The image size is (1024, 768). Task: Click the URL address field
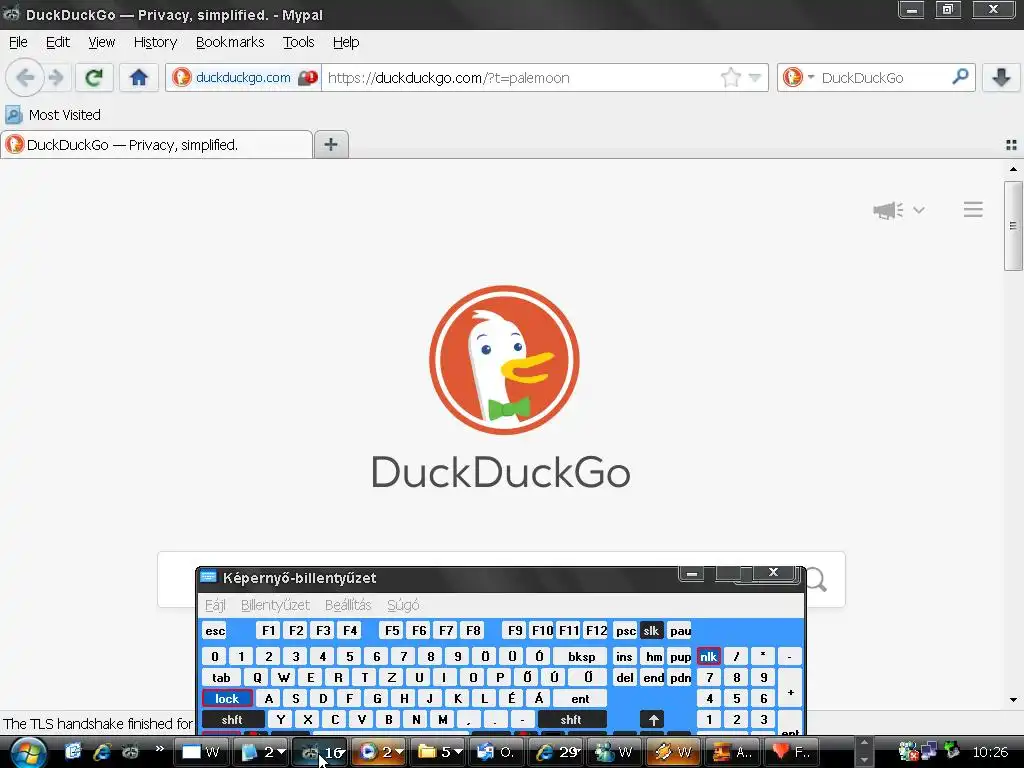point(519,78)
